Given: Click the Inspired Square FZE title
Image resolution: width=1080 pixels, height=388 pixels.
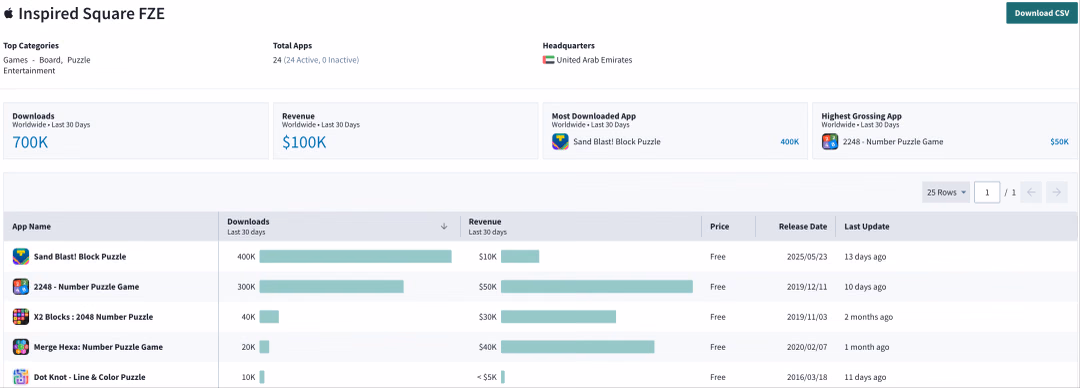Looking at the screenshot, I should tap(92, 13).
